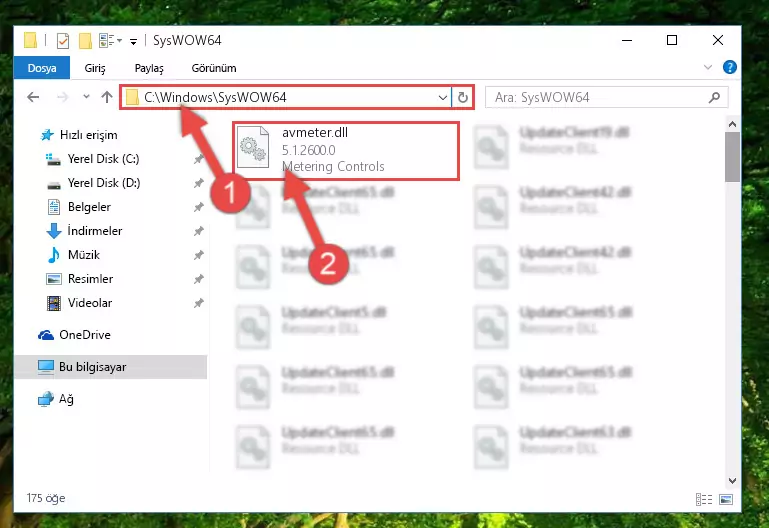Minimize the SysWOW64 window
769x528 pixels.
[627, 40]
